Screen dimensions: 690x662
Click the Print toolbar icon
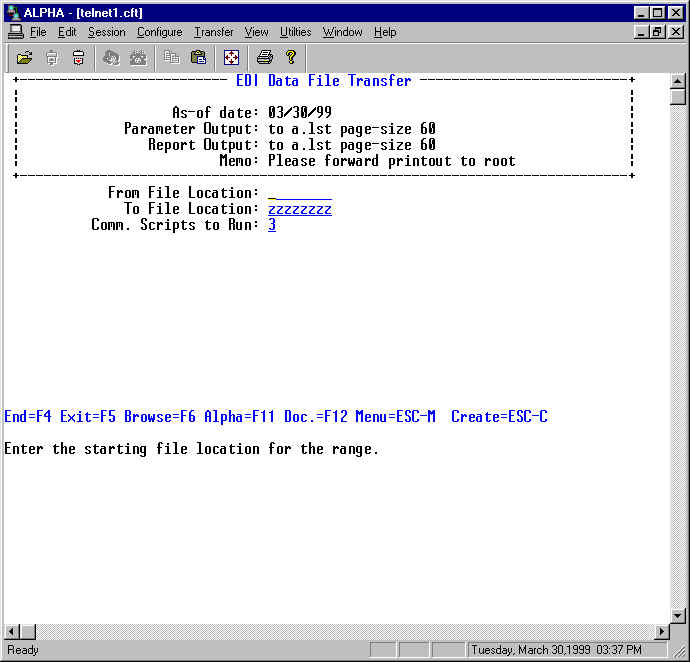click(x=264, y=58)
